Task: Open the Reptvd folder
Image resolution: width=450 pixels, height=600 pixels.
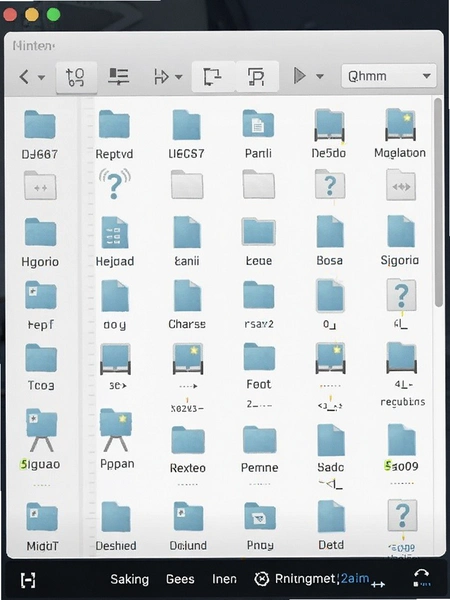Action: pos(114,124)
